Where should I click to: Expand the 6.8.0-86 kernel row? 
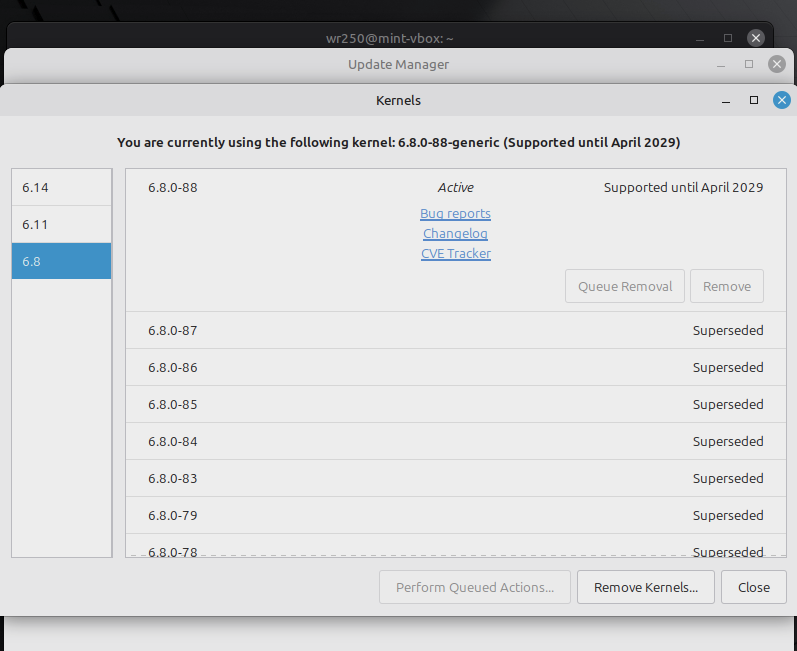pyautogui.click(x=455, y=368)
